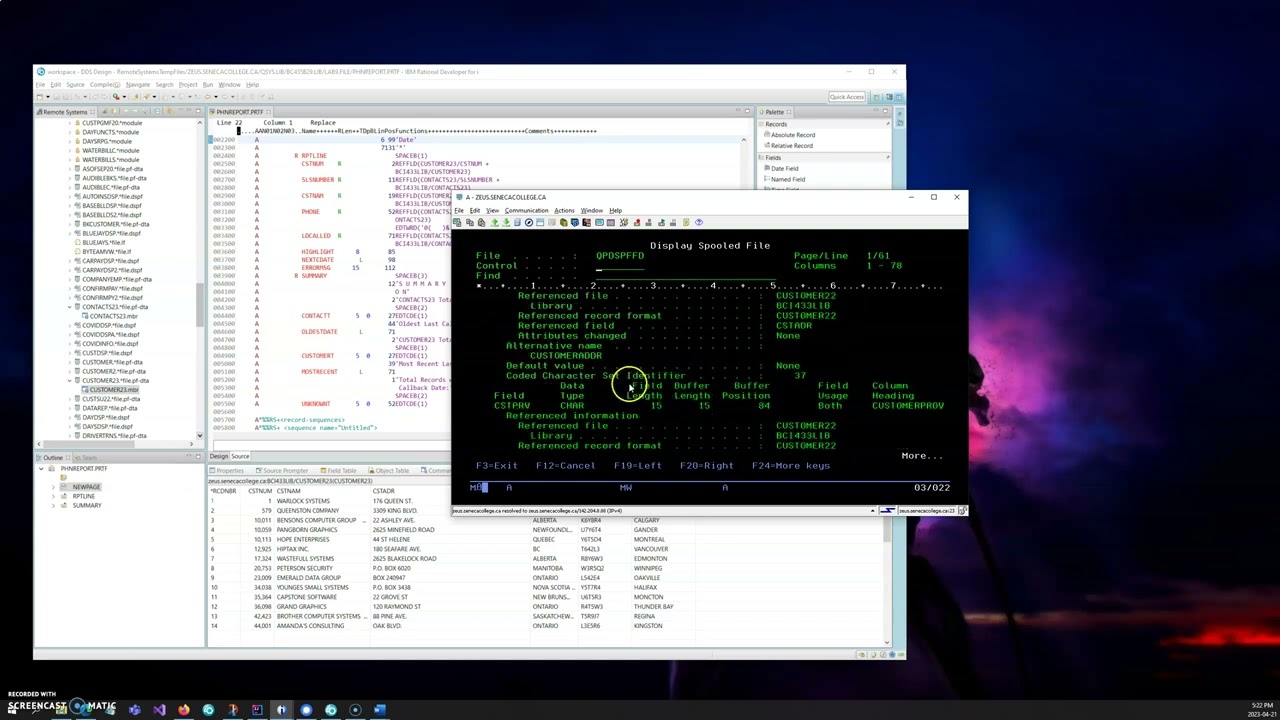Click F19=Left in the emulator
1280x720 pixels.
pos(637,466)
